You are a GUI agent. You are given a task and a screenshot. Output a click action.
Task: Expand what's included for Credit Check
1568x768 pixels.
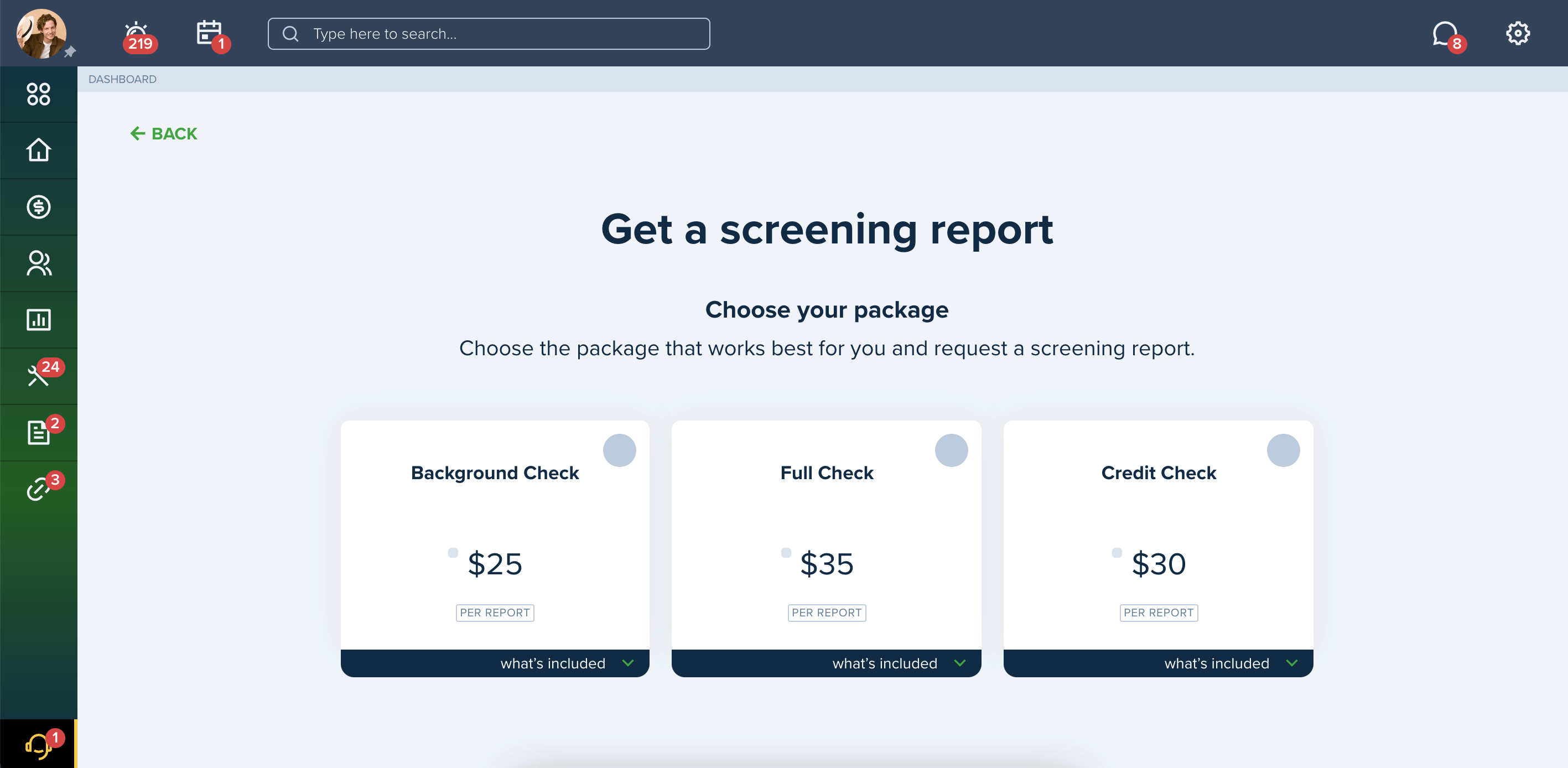pos(1159,663)
